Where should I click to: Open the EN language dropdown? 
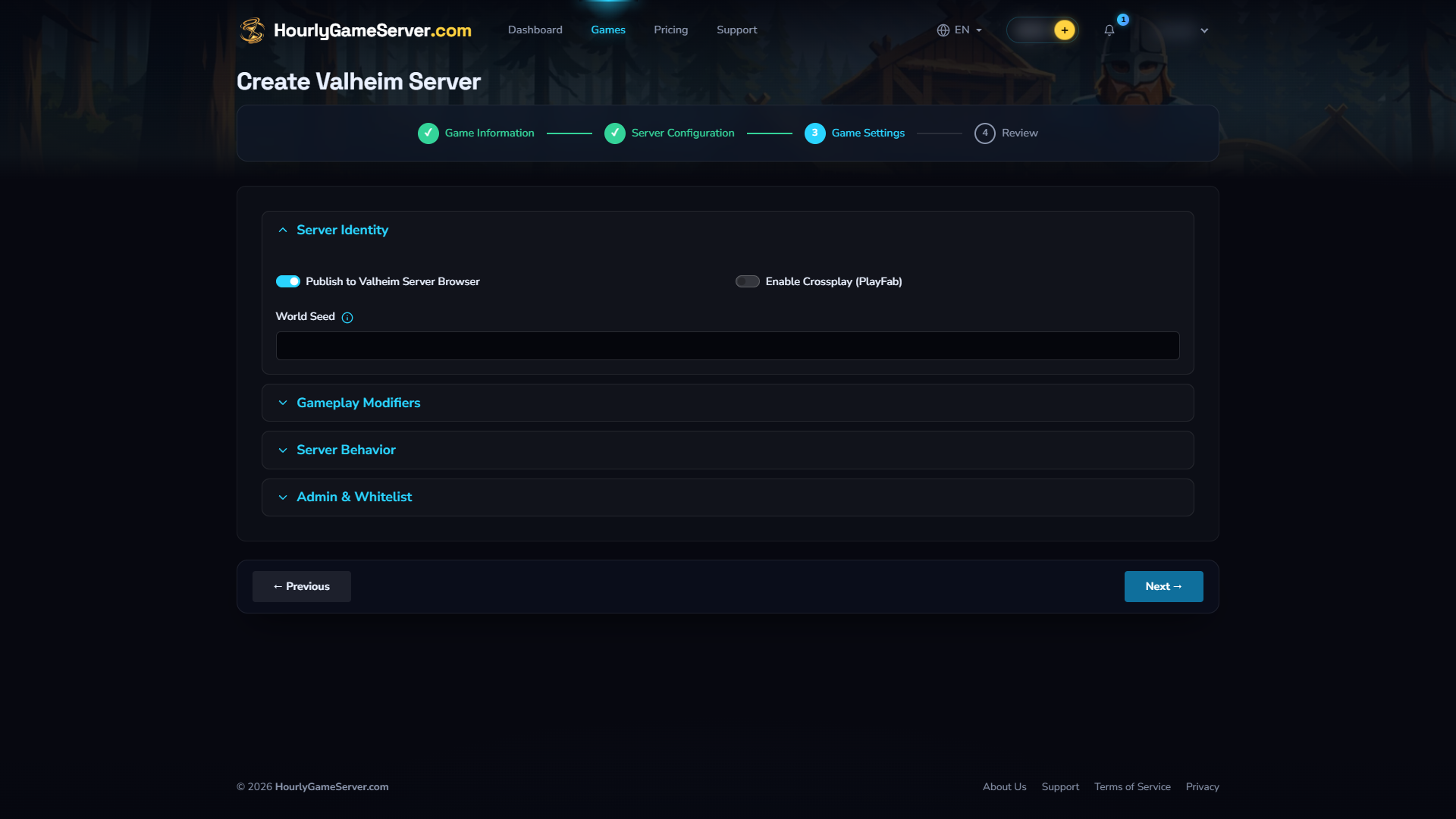point(960,30)
